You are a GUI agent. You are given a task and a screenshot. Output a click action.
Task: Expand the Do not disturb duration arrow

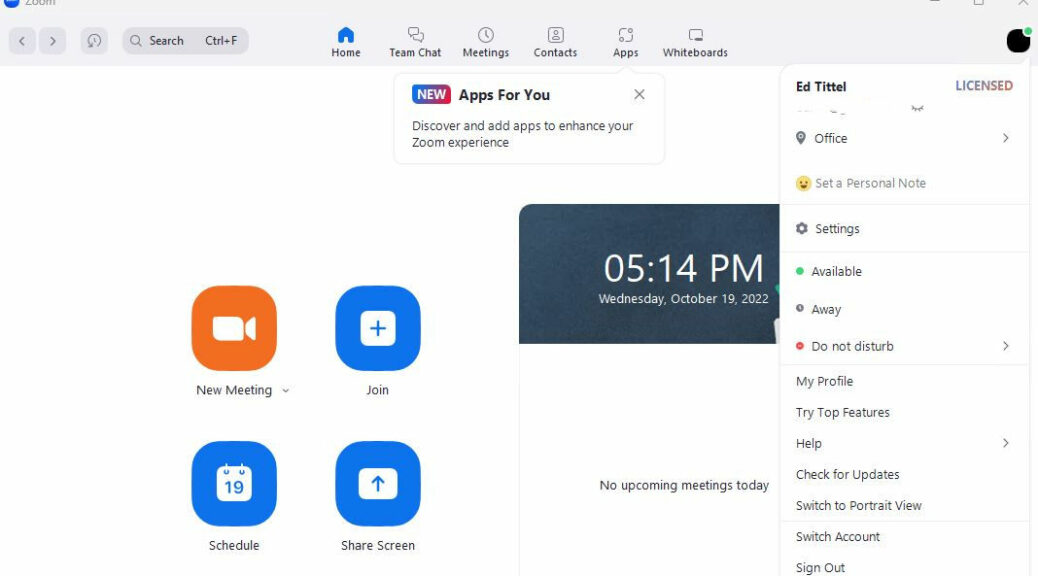pos(1006,346)
